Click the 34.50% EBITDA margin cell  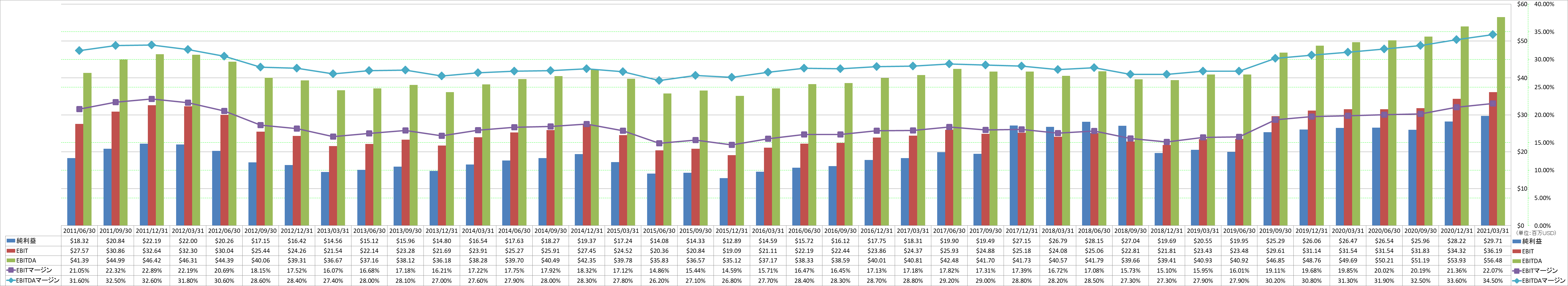coord(1493,280)
